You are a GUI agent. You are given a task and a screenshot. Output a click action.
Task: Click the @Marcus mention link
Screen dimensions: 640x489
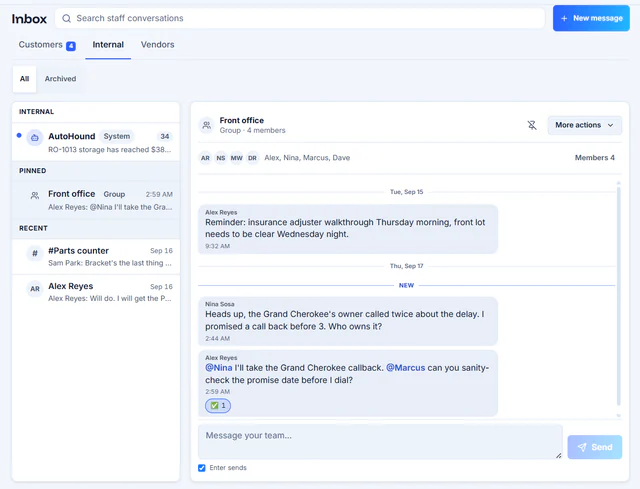tap(406, 368)
